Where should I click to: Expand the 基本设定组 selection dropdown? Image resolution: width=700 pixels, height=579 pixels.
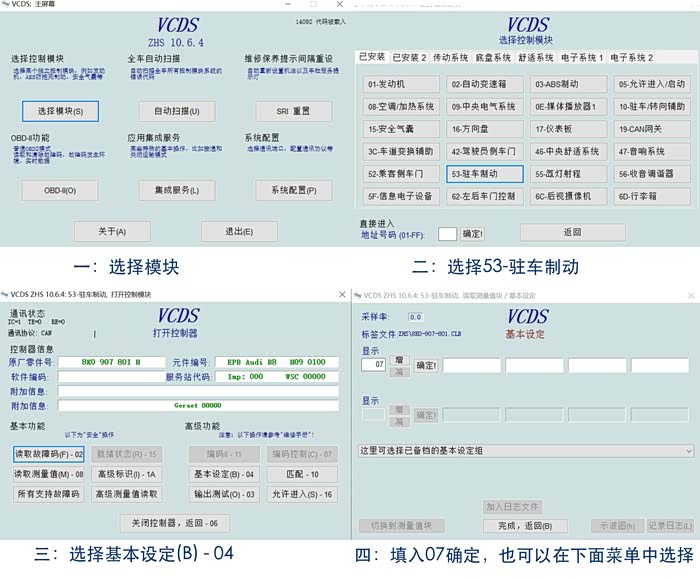(x=688, y=451)
